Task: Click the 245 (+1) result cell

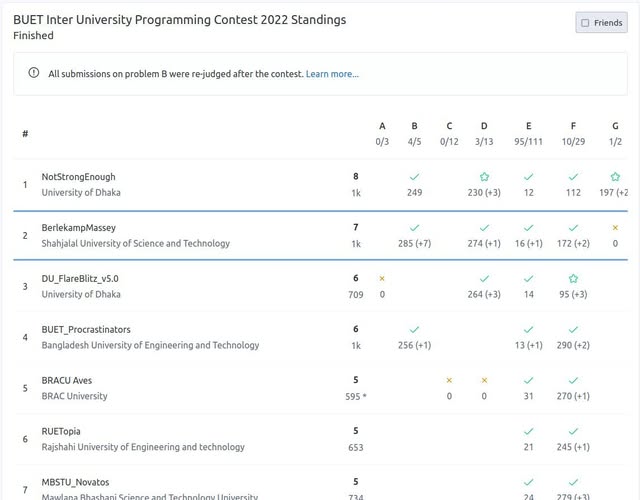Action: [x=573, y=447]
